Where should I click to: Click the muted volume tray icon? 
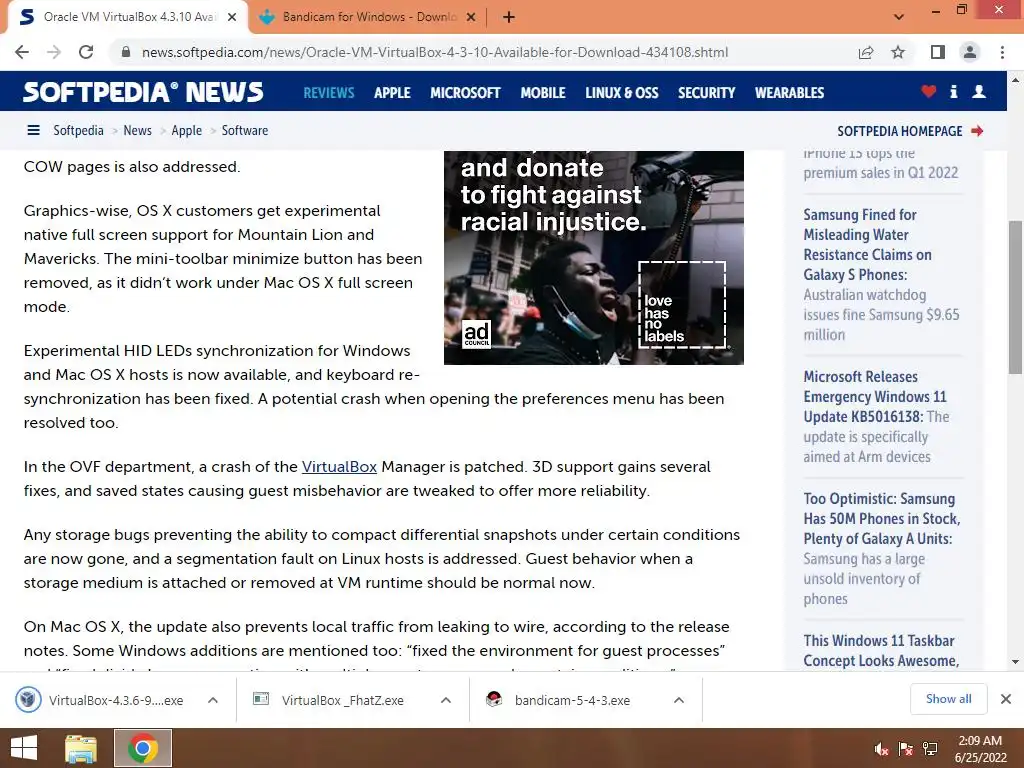click(x=881, y=749)
